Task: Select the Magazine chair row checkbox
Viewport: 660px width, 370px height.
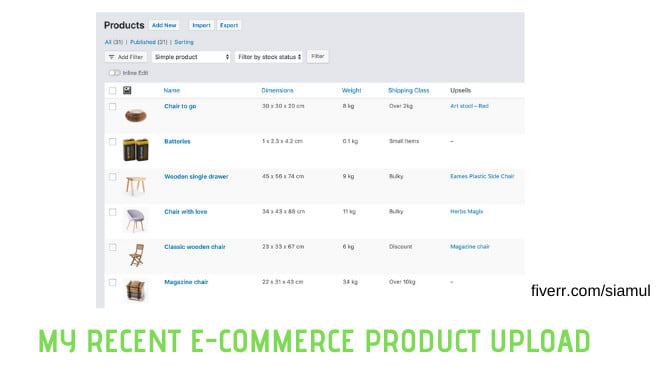Action: click(x=112, y=282)
